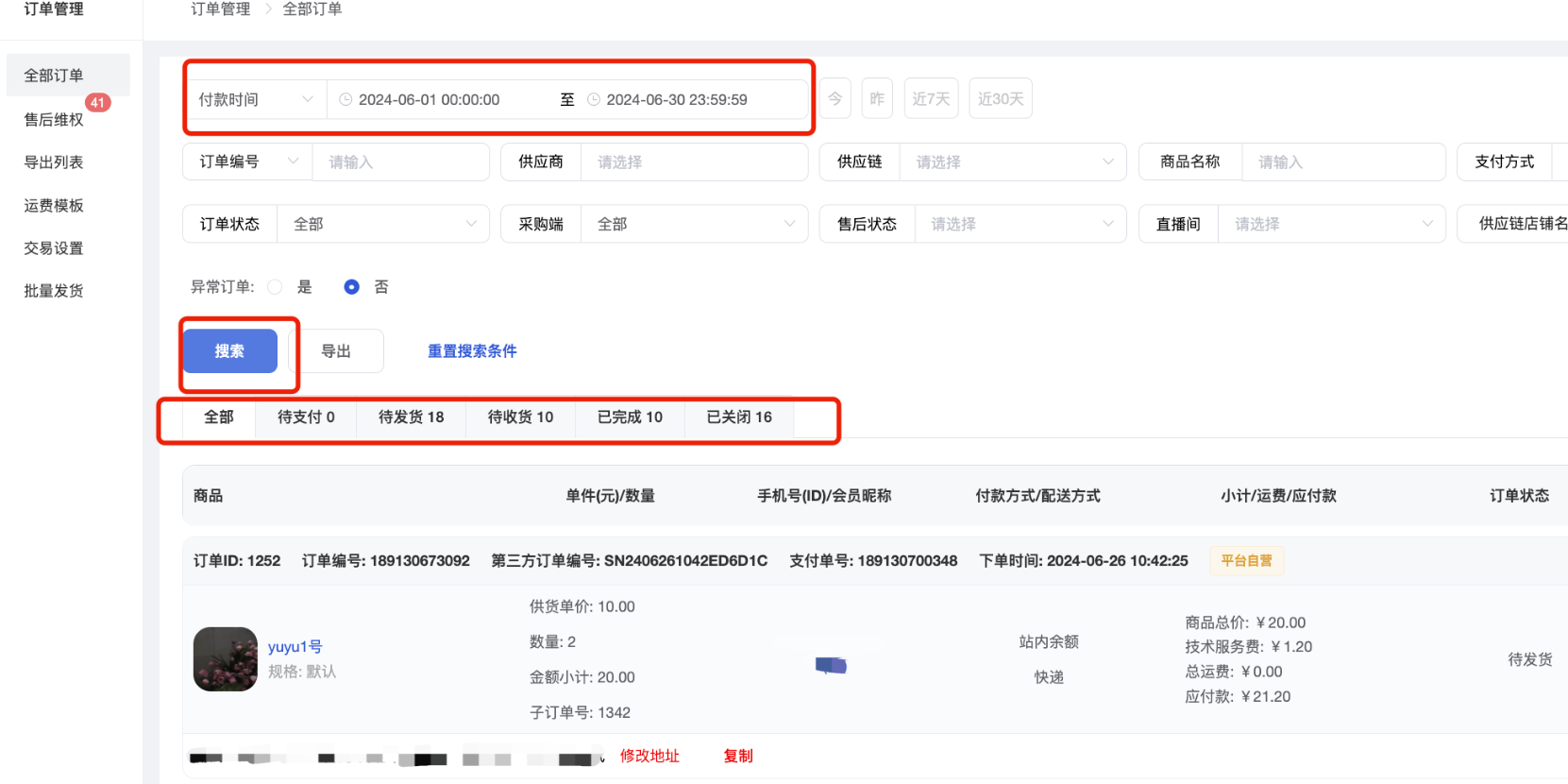Click clock icon beside end date 2024-06-30
The image size is (1568, 784).
pyautogui.click(x=594, y=99)
